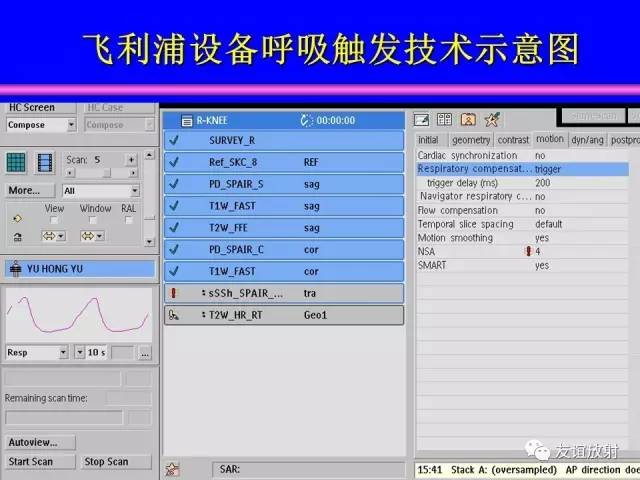
Task: Select the sSSh_SPAIR tra scan row
Action: [x=284, y=293]
